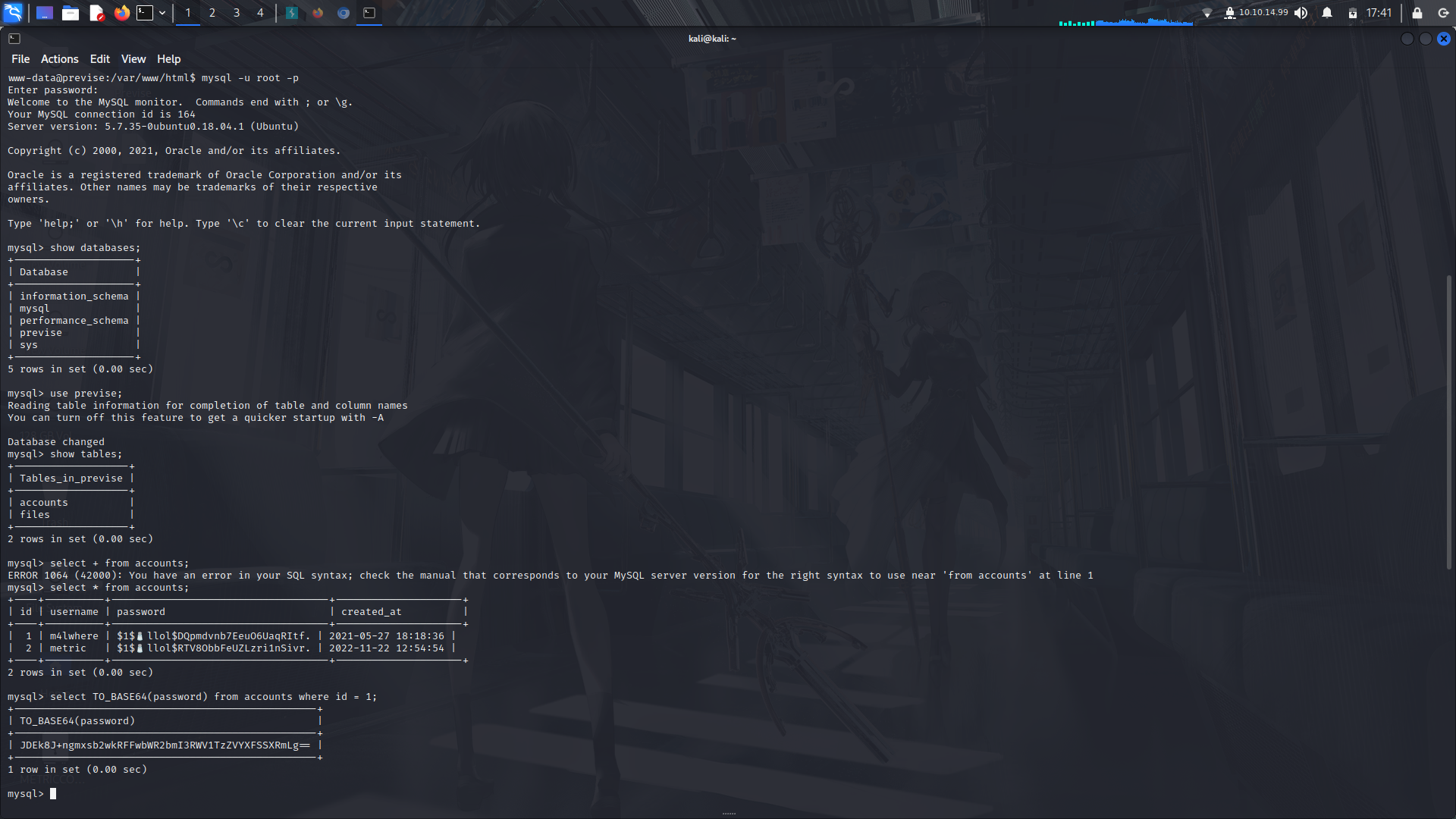Lock the screen with the padlock icon
The image size is (1456, 819).
click(x=1417, y=13)
